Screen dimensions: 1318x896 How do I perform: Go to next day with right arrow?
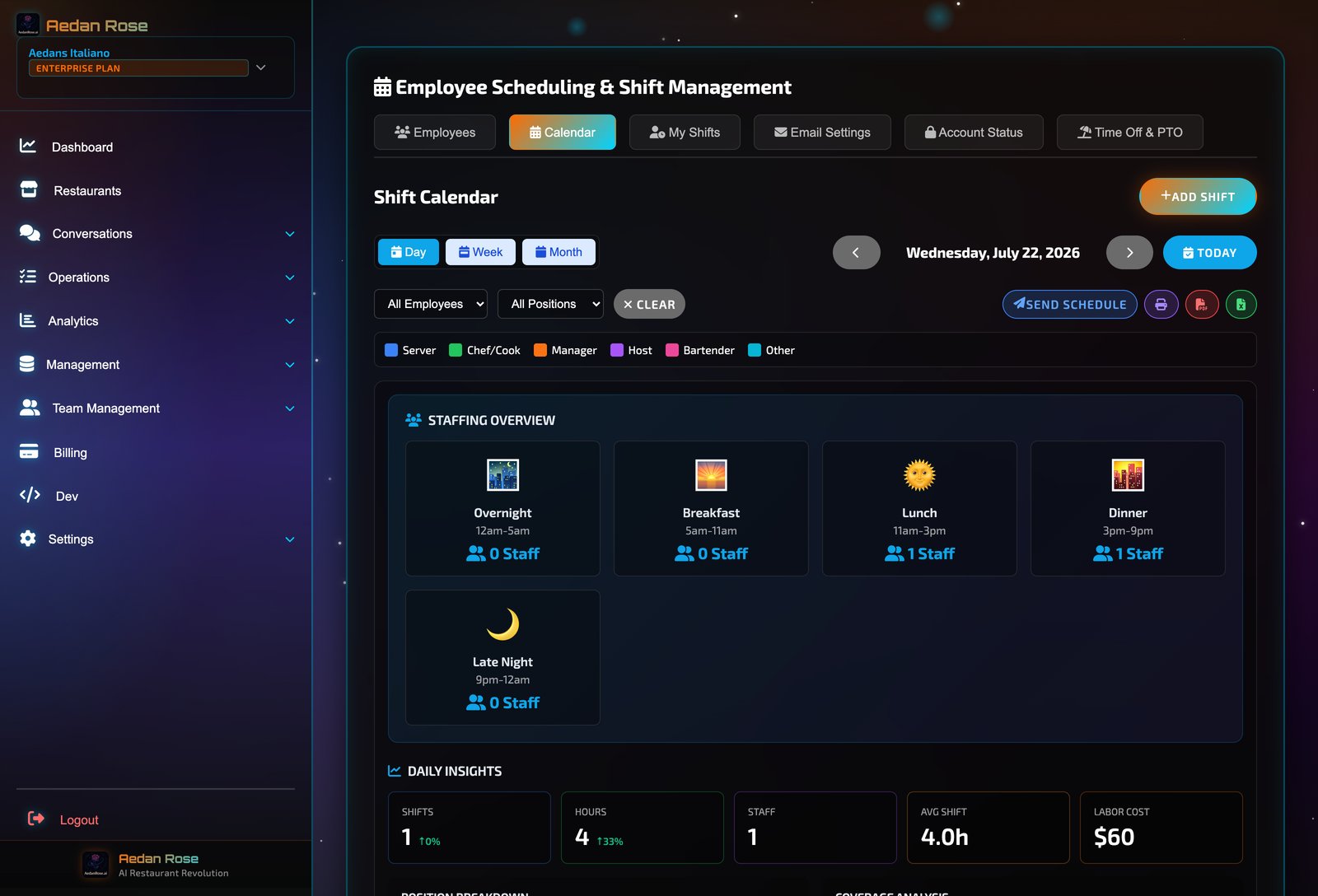coord(1129,253)
